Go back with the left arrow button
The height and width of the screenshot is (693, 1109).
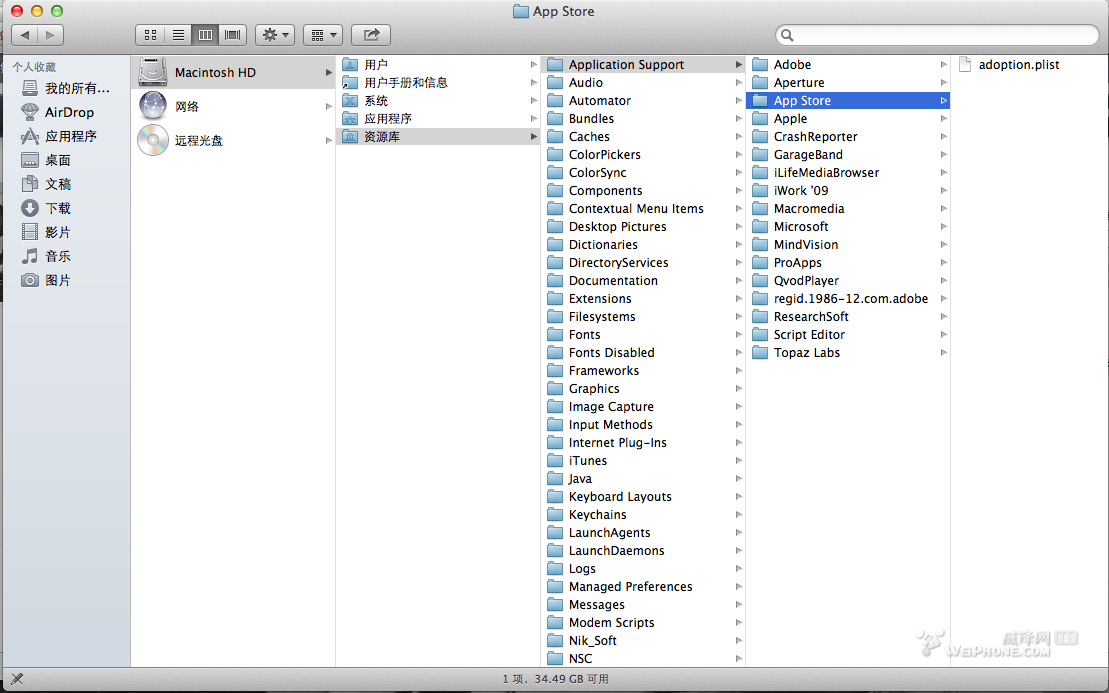[x=24, y=35]
